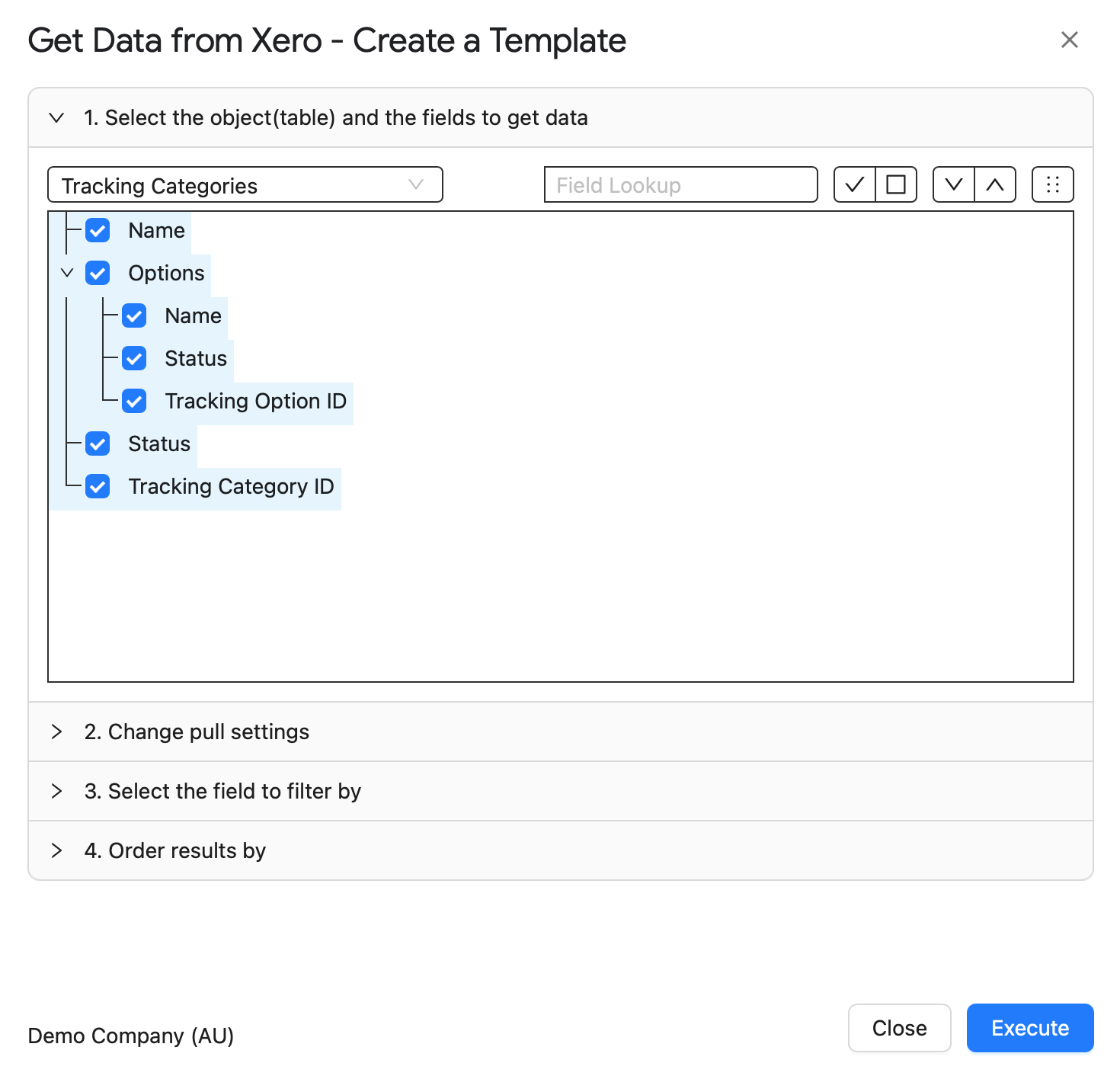This screenshot has width=1120, height=1079.
Task: Focus the Field Lookup input
Action: (681, 184)
